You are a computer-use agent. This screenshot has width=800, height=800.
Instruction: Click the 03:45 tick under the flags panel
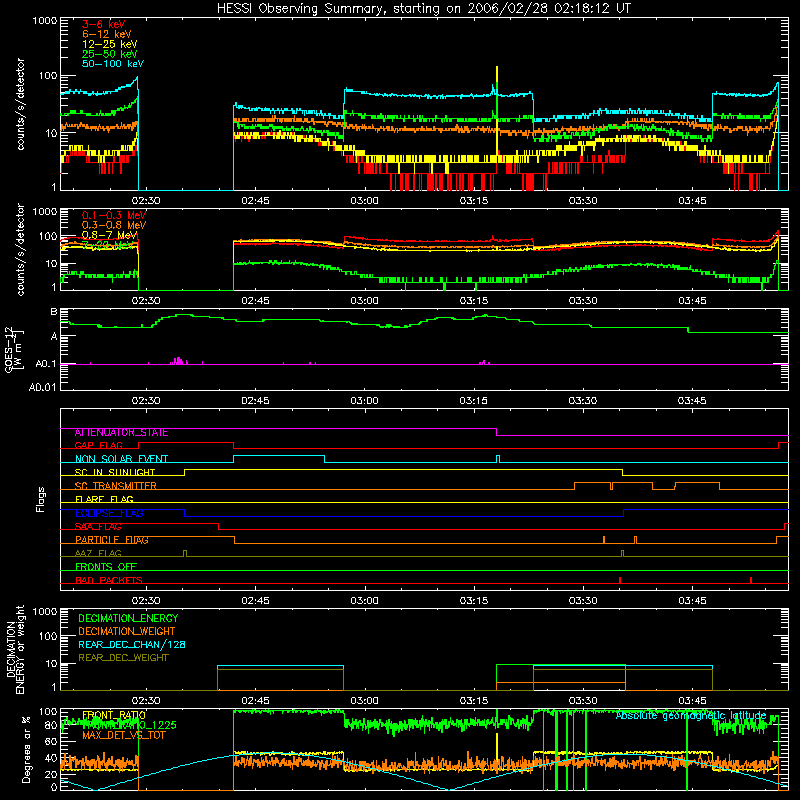coord(692,601)
